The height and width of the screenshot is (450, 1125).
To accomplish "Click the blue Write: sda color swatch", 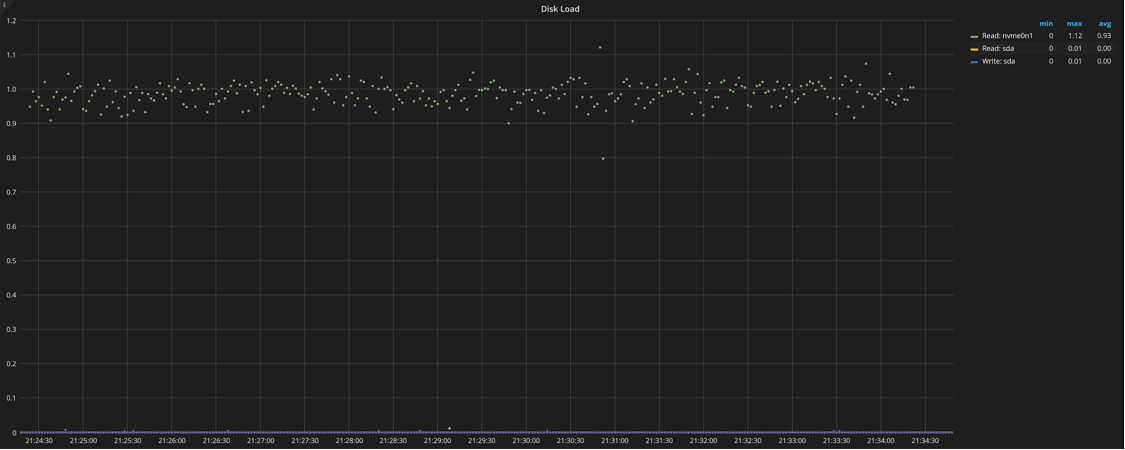I will (x=974, y=62).
